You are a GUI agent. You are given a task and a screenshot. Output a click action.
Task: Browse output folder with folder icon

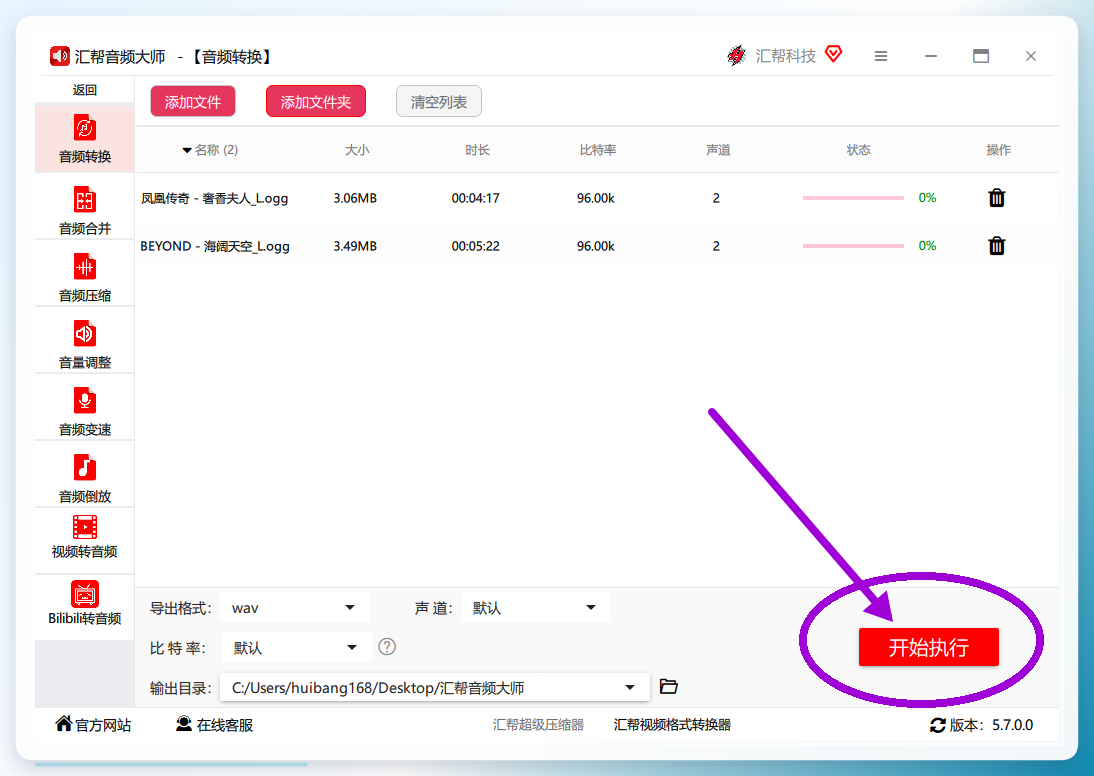668,687
